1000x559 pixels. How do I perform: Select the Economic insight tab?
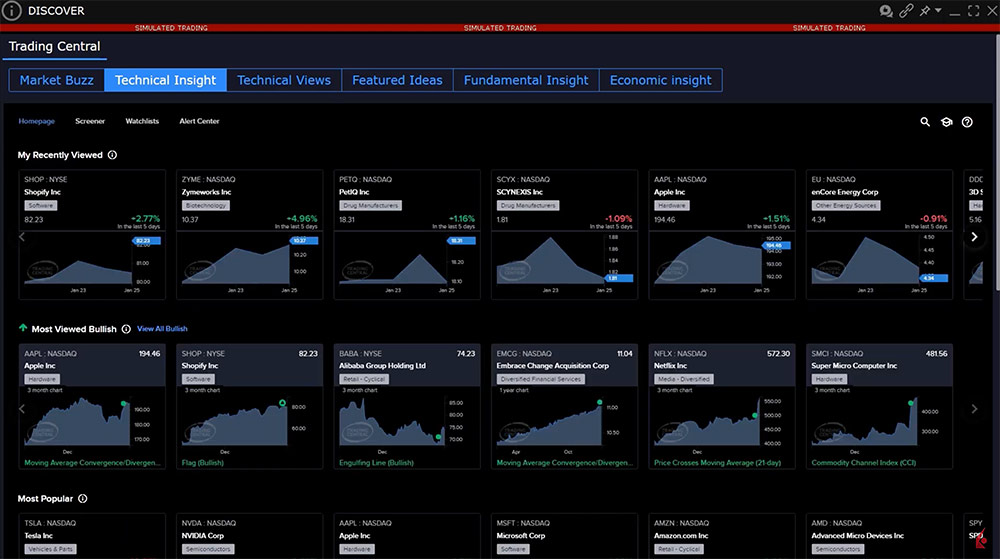(661, 80)
